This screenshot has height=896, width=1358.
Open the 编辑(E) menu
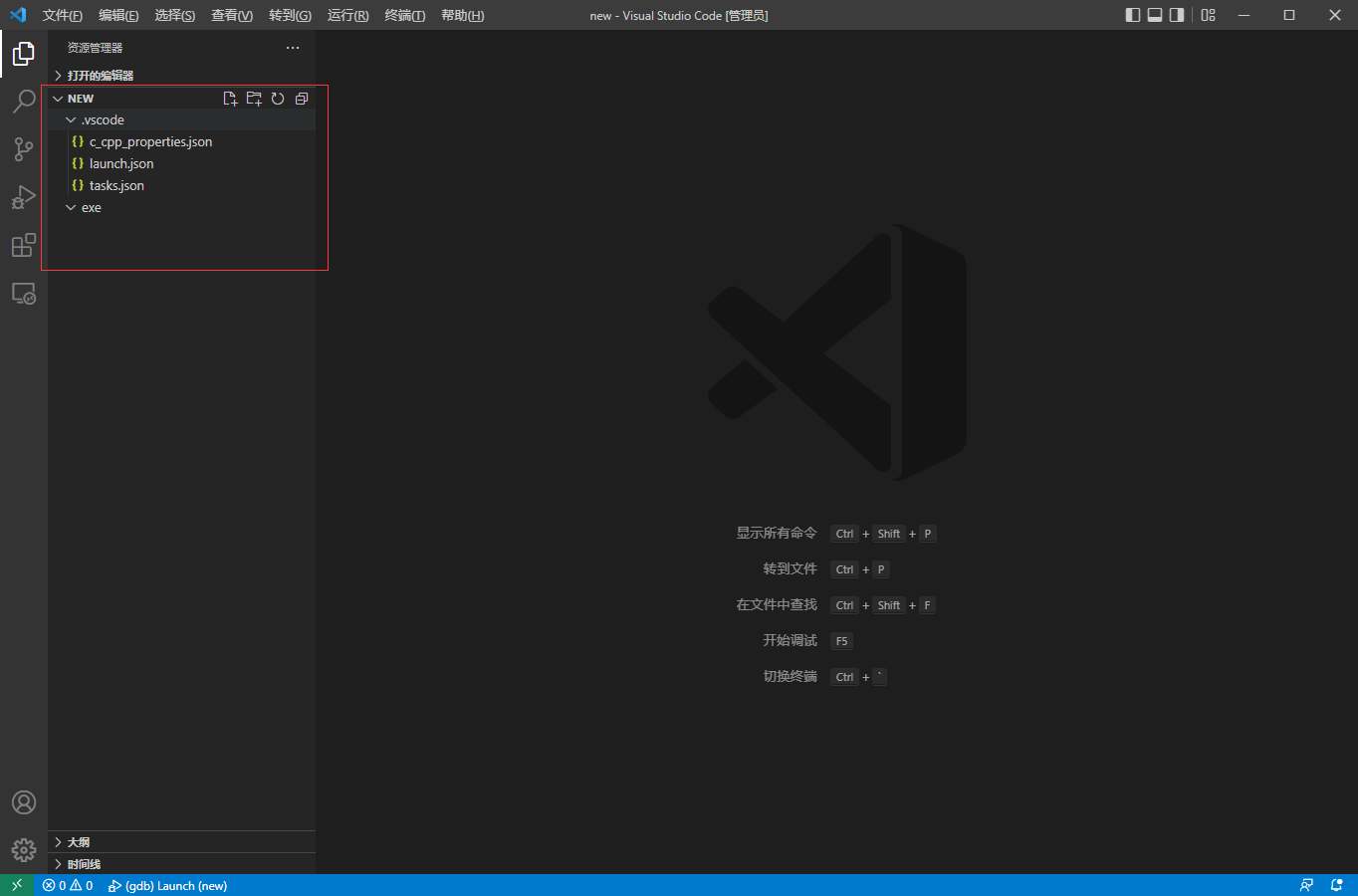tap(118, 15)
